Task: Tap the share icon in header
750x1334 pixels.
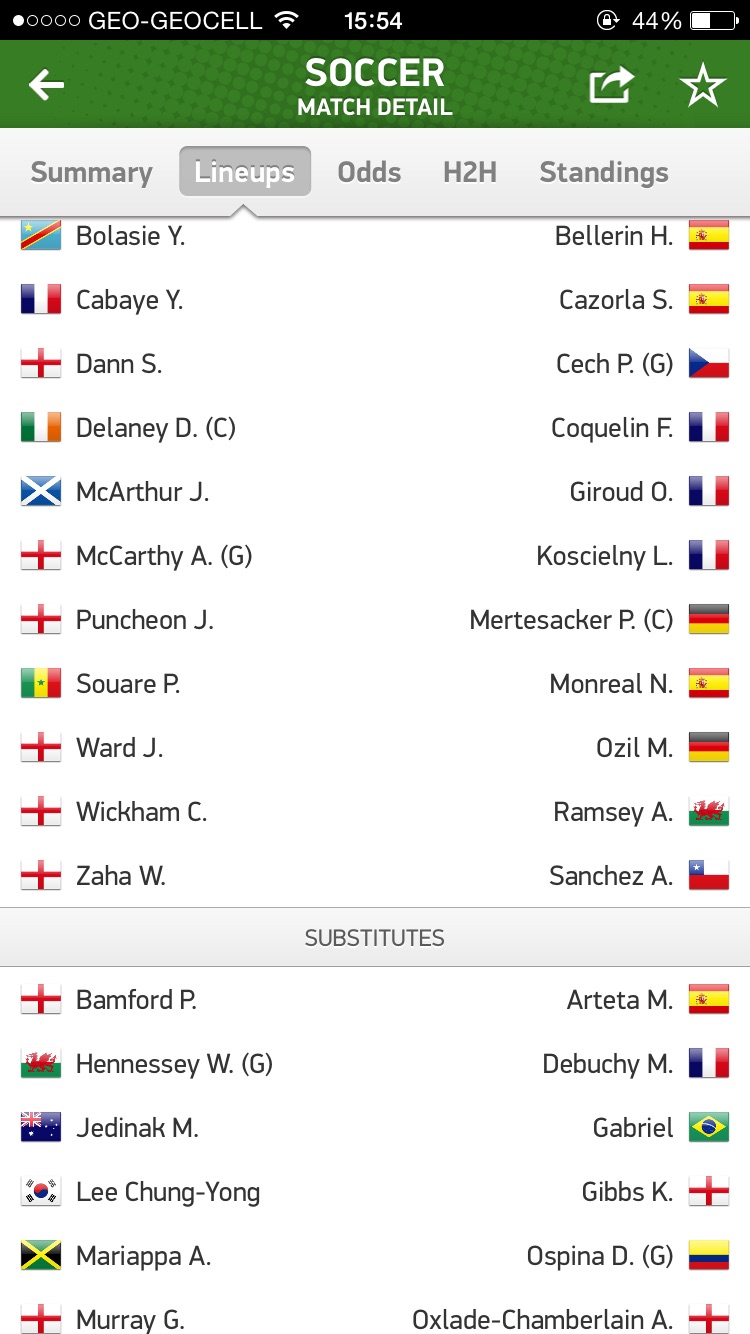Action: pos(611,86)
